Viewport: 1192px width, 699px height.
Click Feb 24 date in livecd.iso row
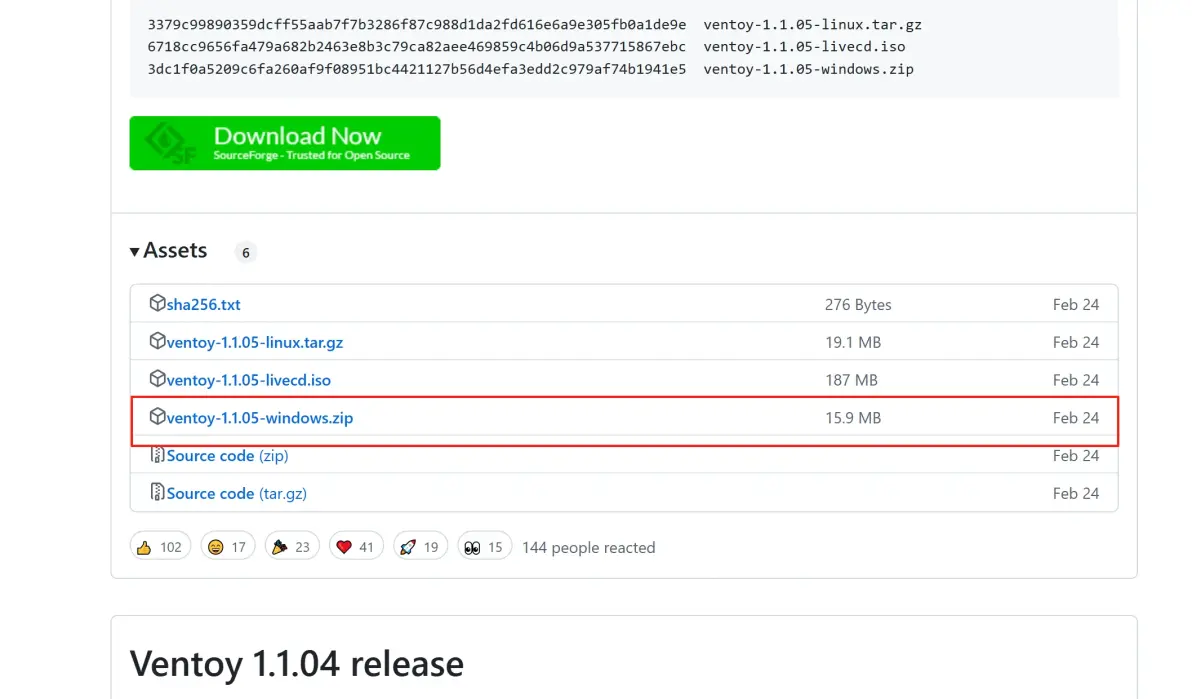(x=1076, y=380)
